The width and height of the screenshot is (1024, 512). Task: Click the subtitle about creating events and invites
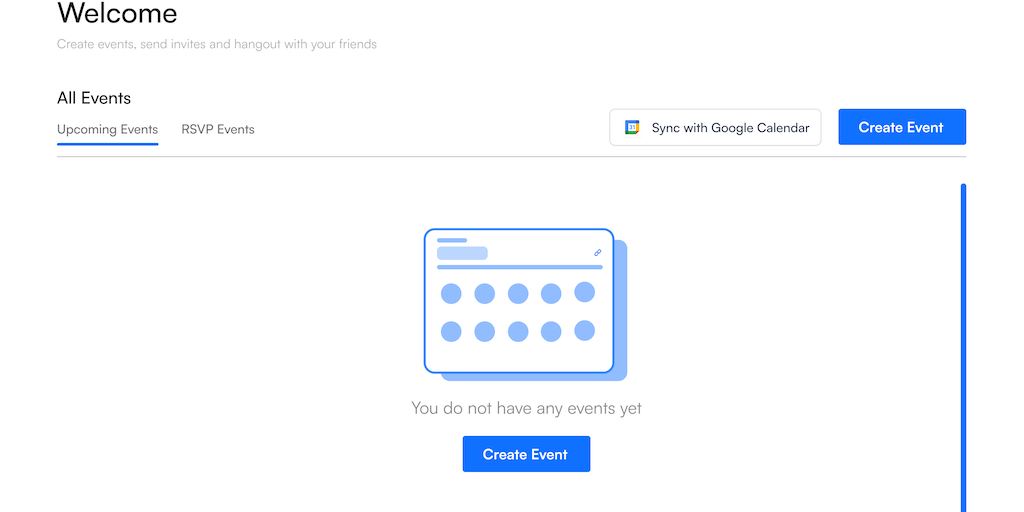(217, 44)
